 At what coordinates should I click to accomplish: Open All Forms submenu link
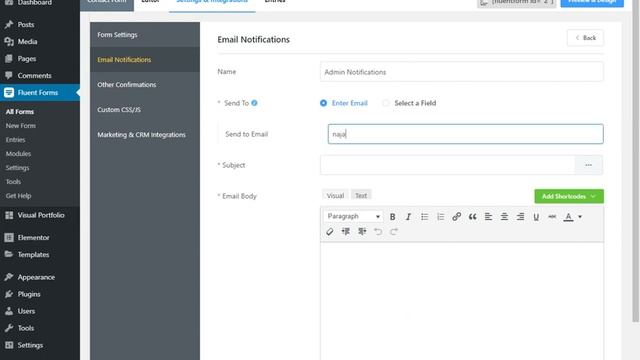tap(20, 112)
